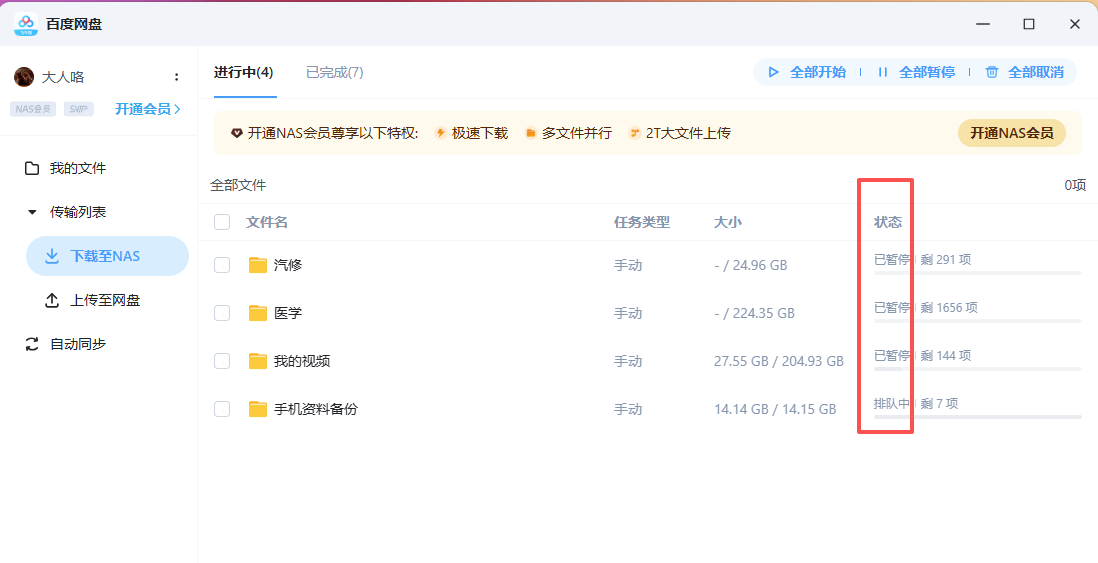Click the 全部暂停 button
Viewport: 1098px width, 563px height.
(916, 72)
